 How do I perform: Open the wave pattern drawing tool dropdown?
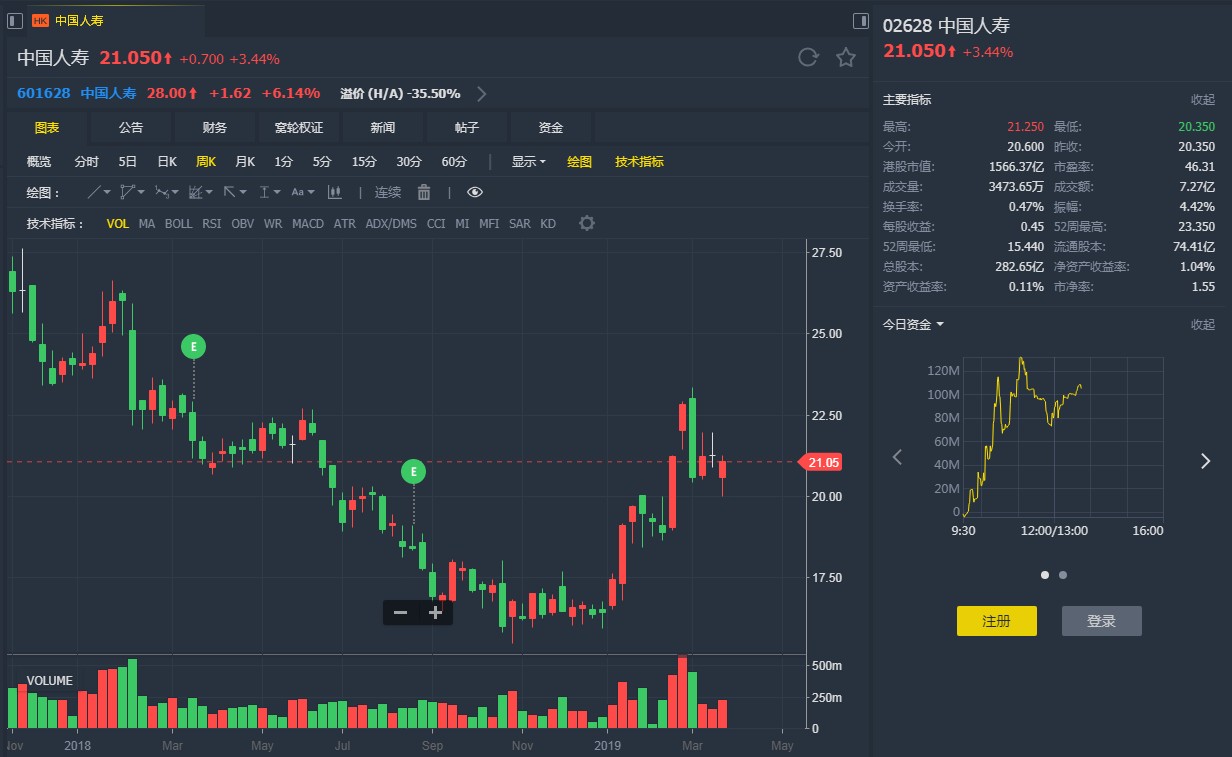pyautogui.click(x=167, y=192)
